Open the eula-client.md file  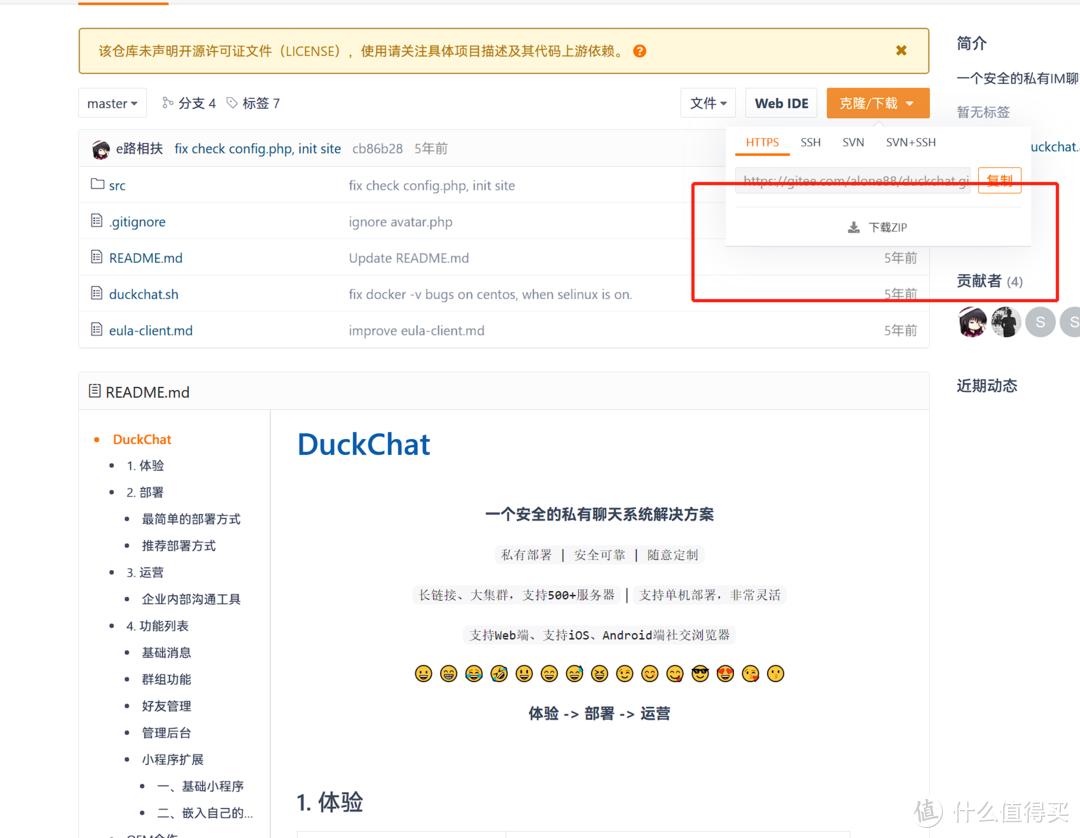(x=151, y=331)
